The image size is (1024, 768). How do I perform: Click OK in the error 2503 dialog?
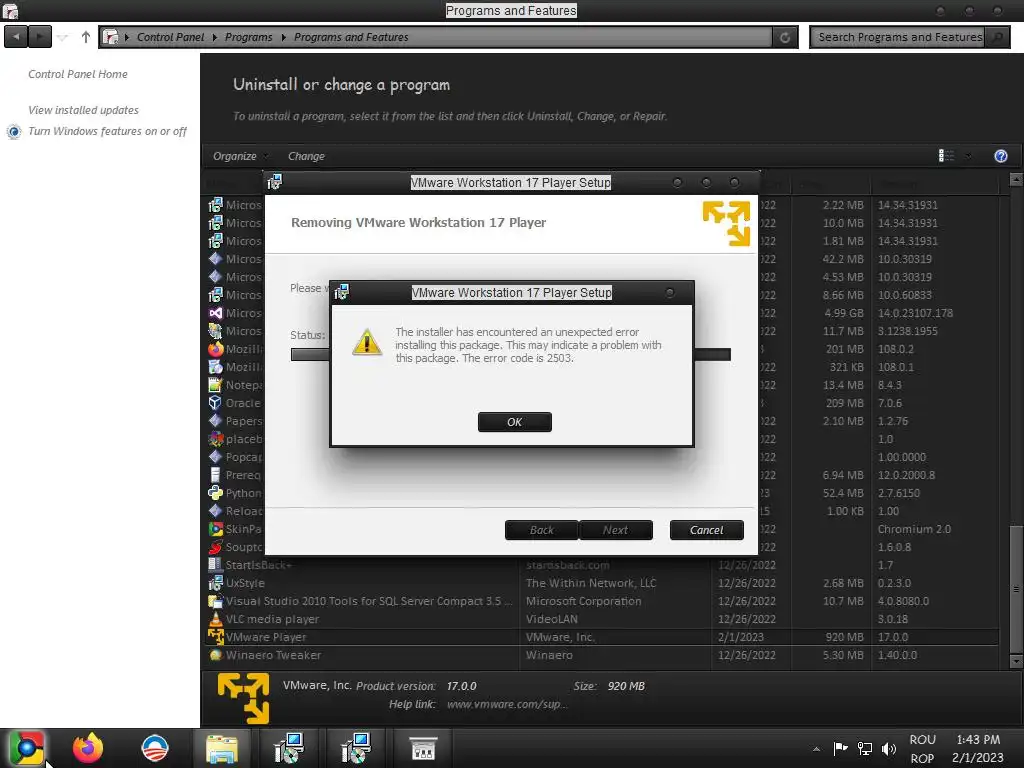pyautogui.click(x=515, y=422)
